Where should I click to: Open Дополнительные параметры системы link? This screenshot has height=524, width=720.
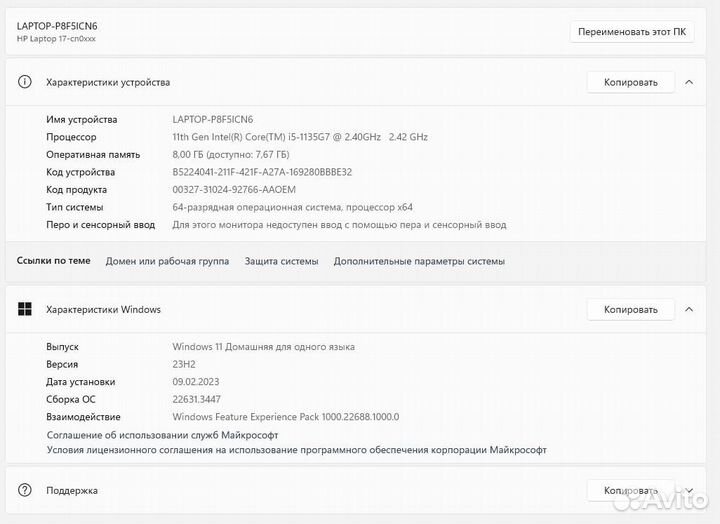[419, 261]
